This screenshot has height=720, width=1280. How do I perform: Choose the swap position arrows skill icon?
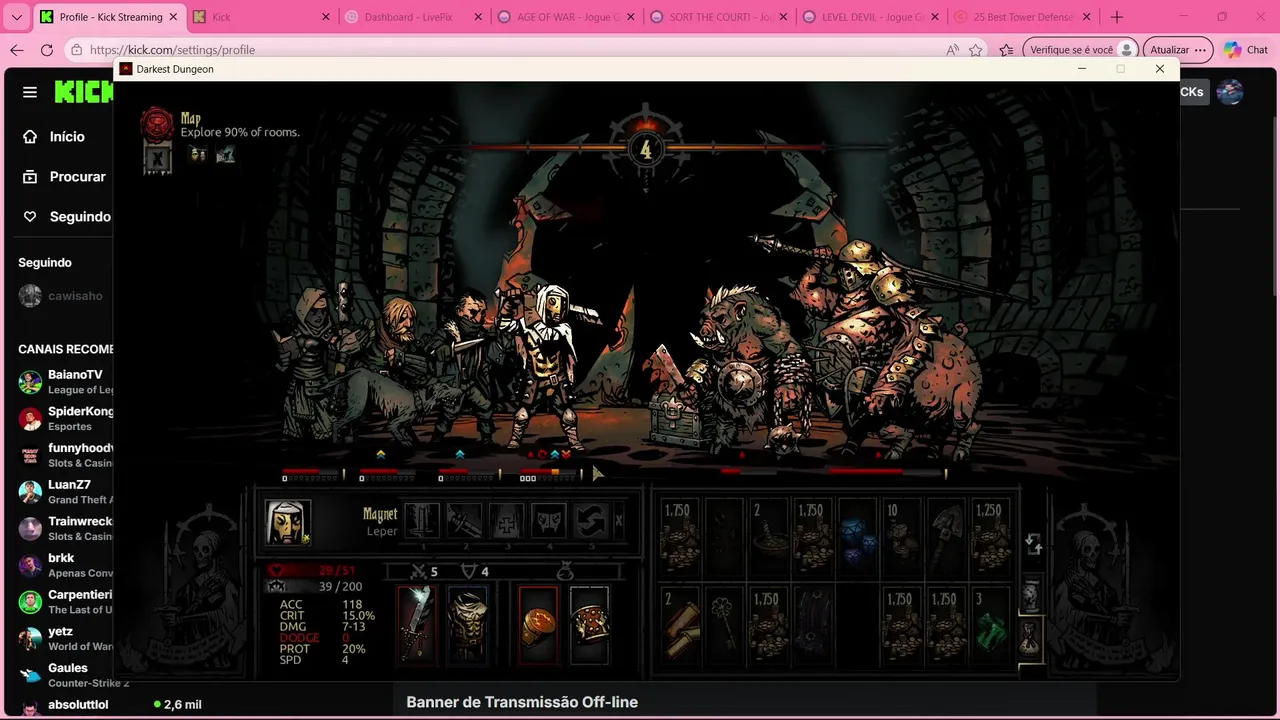pos(591,521)
